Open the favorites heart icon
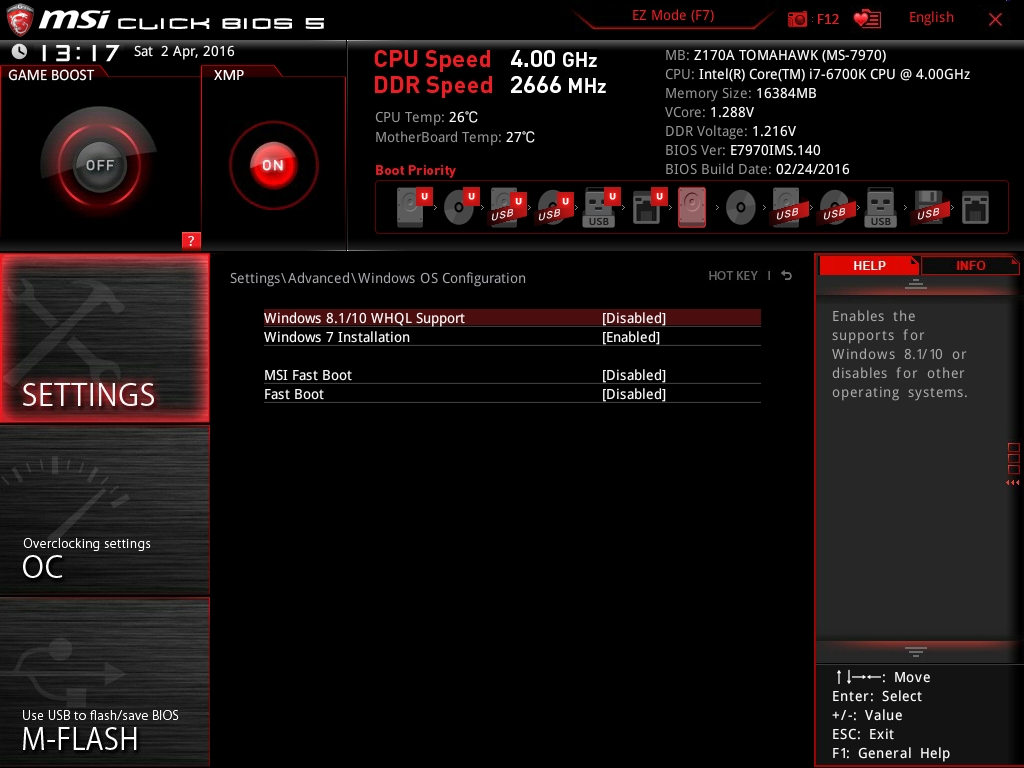 click(867, 19)
